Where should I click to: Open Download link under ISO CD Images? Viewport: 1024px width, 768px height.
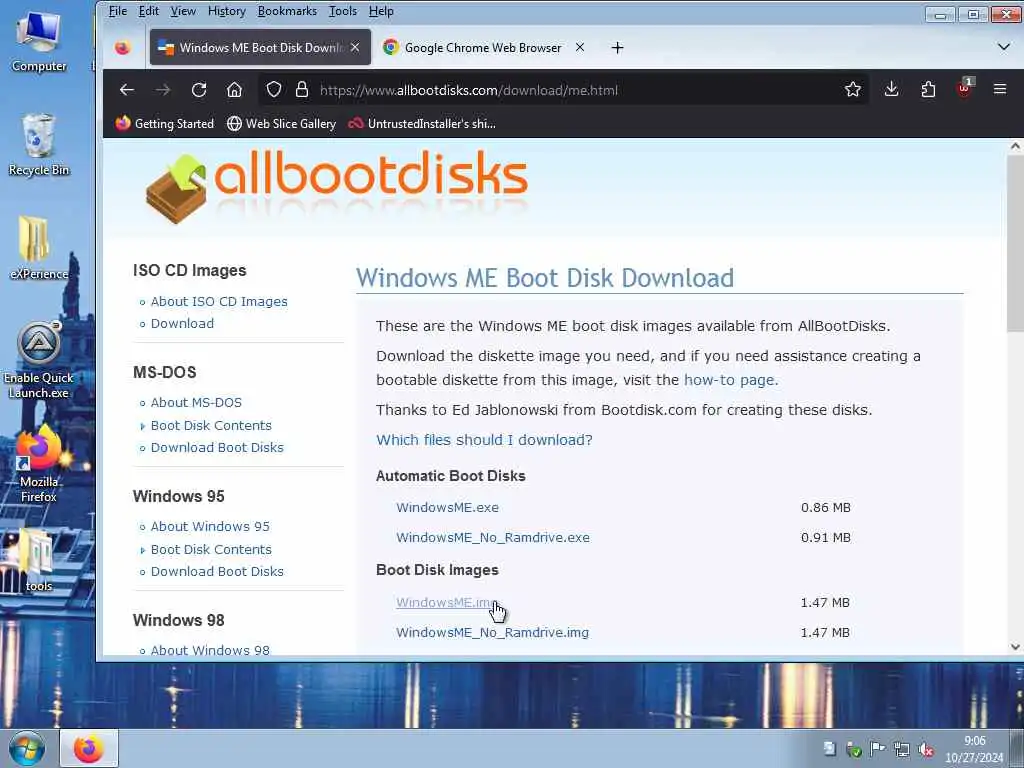click(x=182, y=323)
